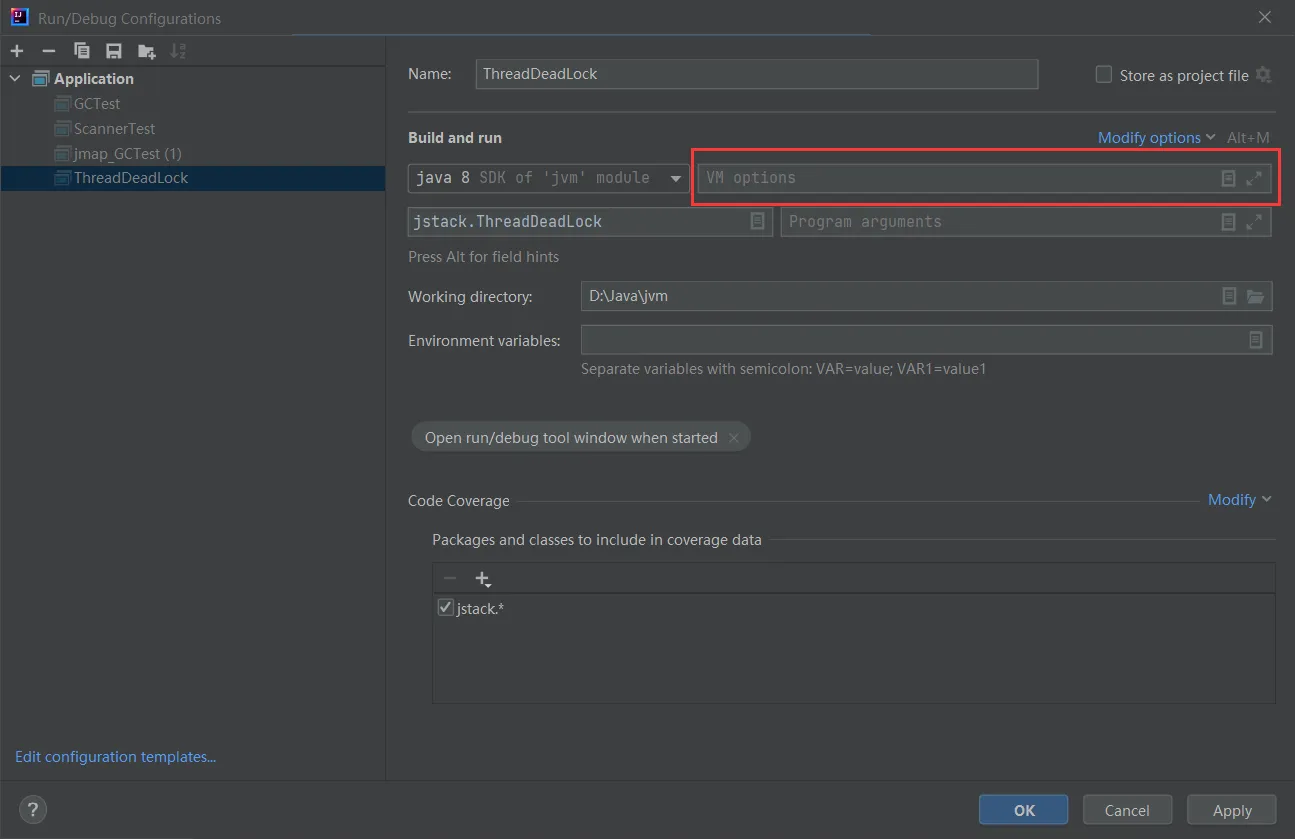Select the jmap_GCTest (1) configuration
The height and width of the screenshot is (839, 1295).
(127, 153)
